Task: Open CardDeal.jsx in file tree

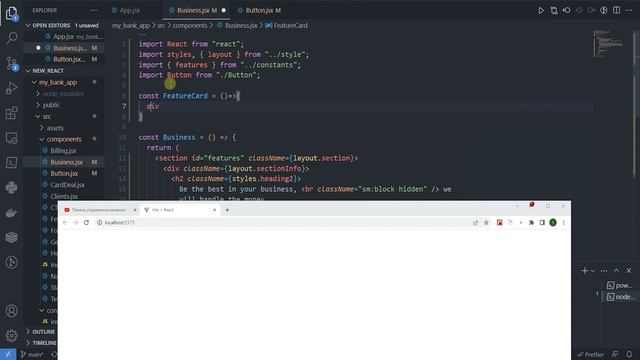Action: click(67, 185)
